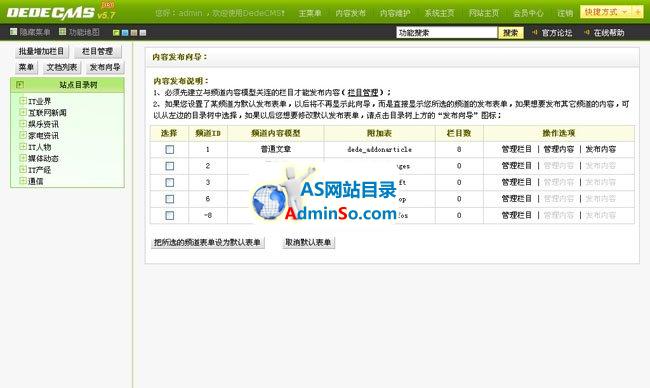650x388 pixels.
Task: Click 管理内容 in the 普通文章 row
Action: 558,149
